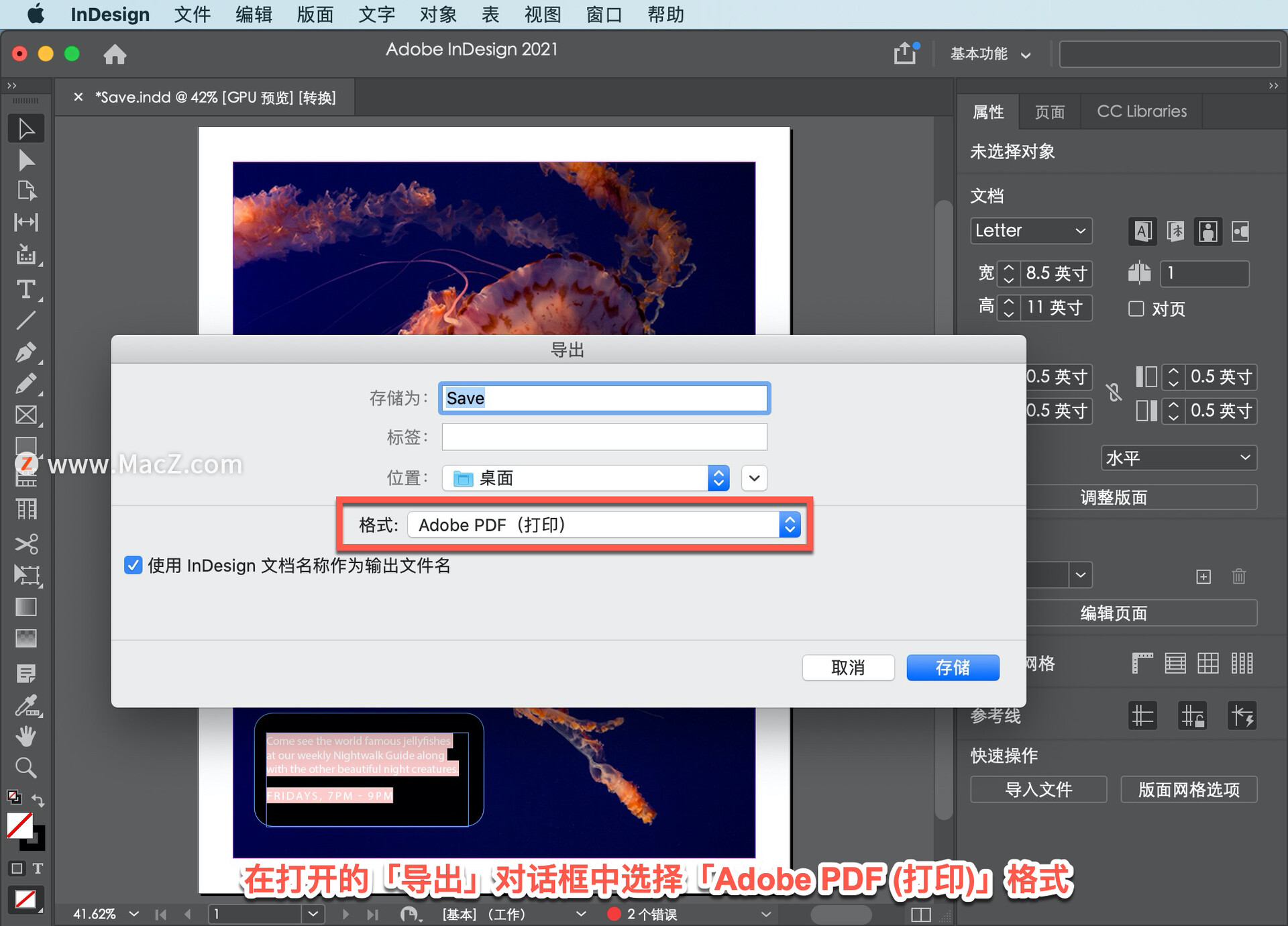Open the 文件 menu
The height and width of the screenshot is (926, 1288).
point(192,14)
